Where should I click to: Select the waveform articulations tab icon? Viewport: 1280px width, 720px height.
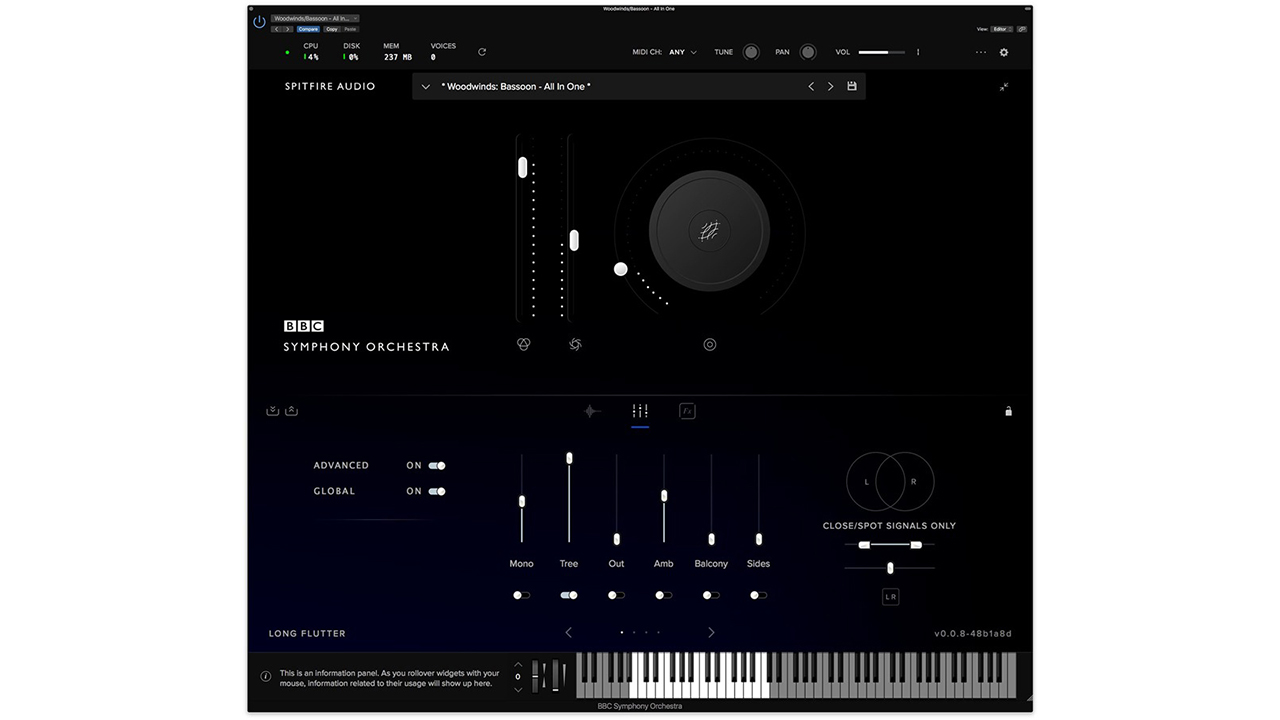point(591,411)
